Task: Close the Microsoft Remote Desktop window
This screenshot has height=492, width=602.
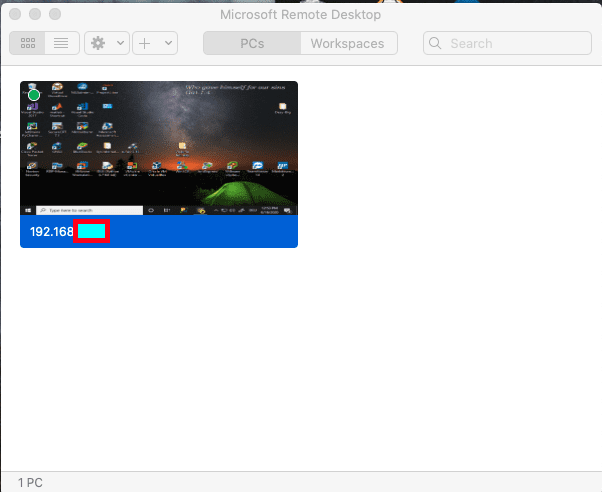Action: pyautogui.click(x=15, y=14)
